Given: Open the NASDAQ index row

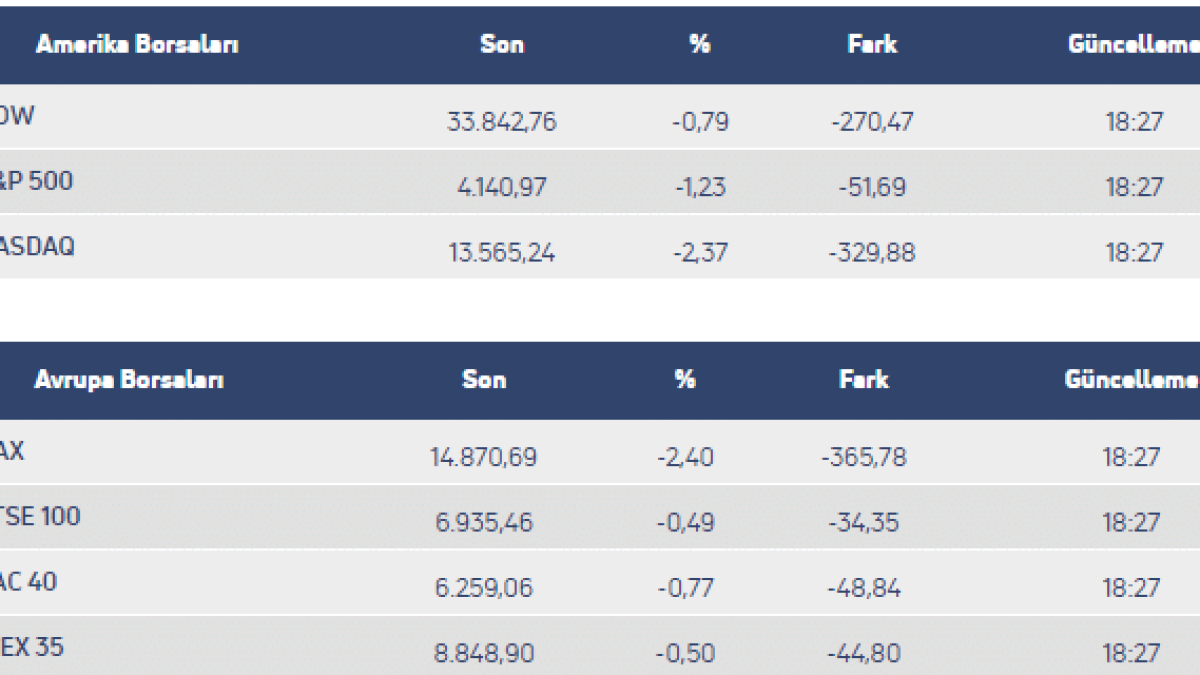Looking at the screenshot, I should (x=37, y=247).
